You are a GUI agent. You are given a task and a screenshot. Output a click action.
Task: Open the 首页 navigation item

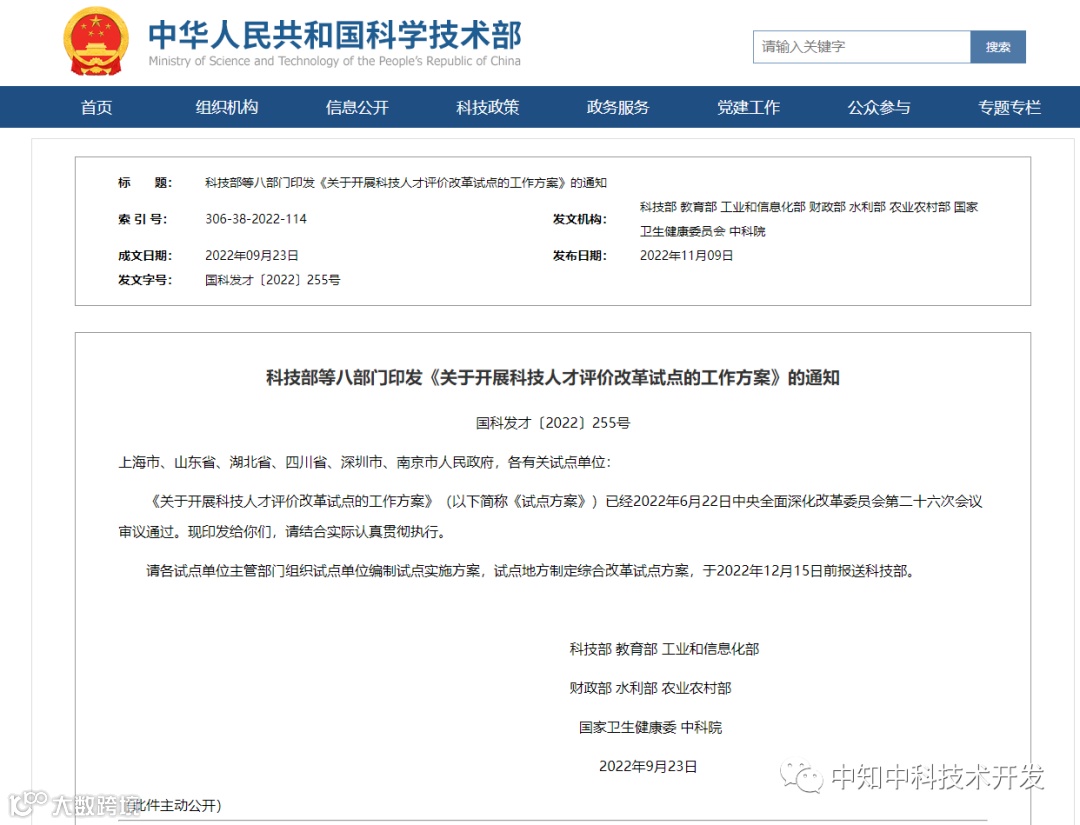click(x=96, y=107)
